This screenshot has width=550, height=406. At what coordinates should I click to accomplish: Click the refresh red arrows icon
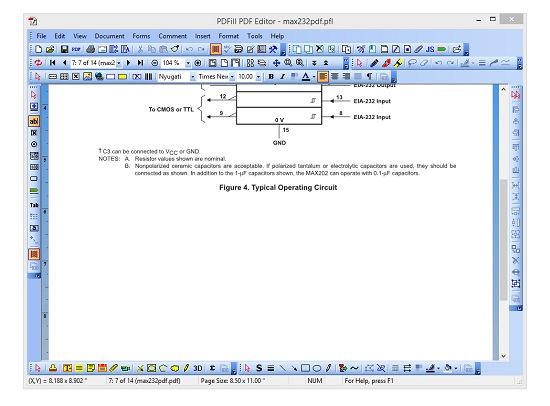(38, 63)
